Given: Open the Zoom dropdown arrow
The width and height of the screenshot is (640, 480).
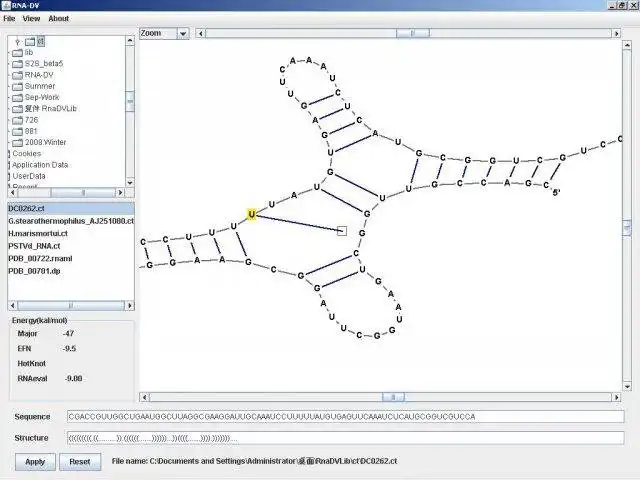Looking at the screenshot, I should [x=183, y=33].
